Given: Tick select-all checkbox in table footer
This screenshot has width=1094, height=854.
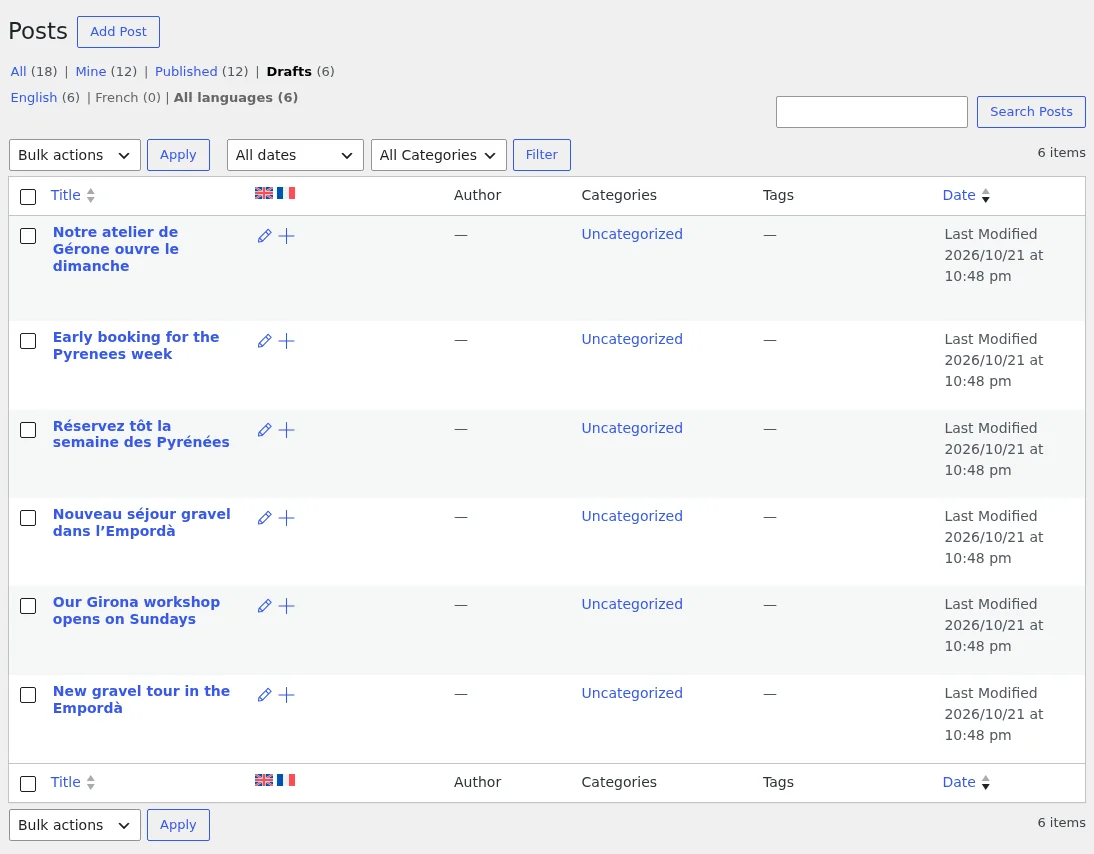Looking at the screenshot, I should (28, 784).
